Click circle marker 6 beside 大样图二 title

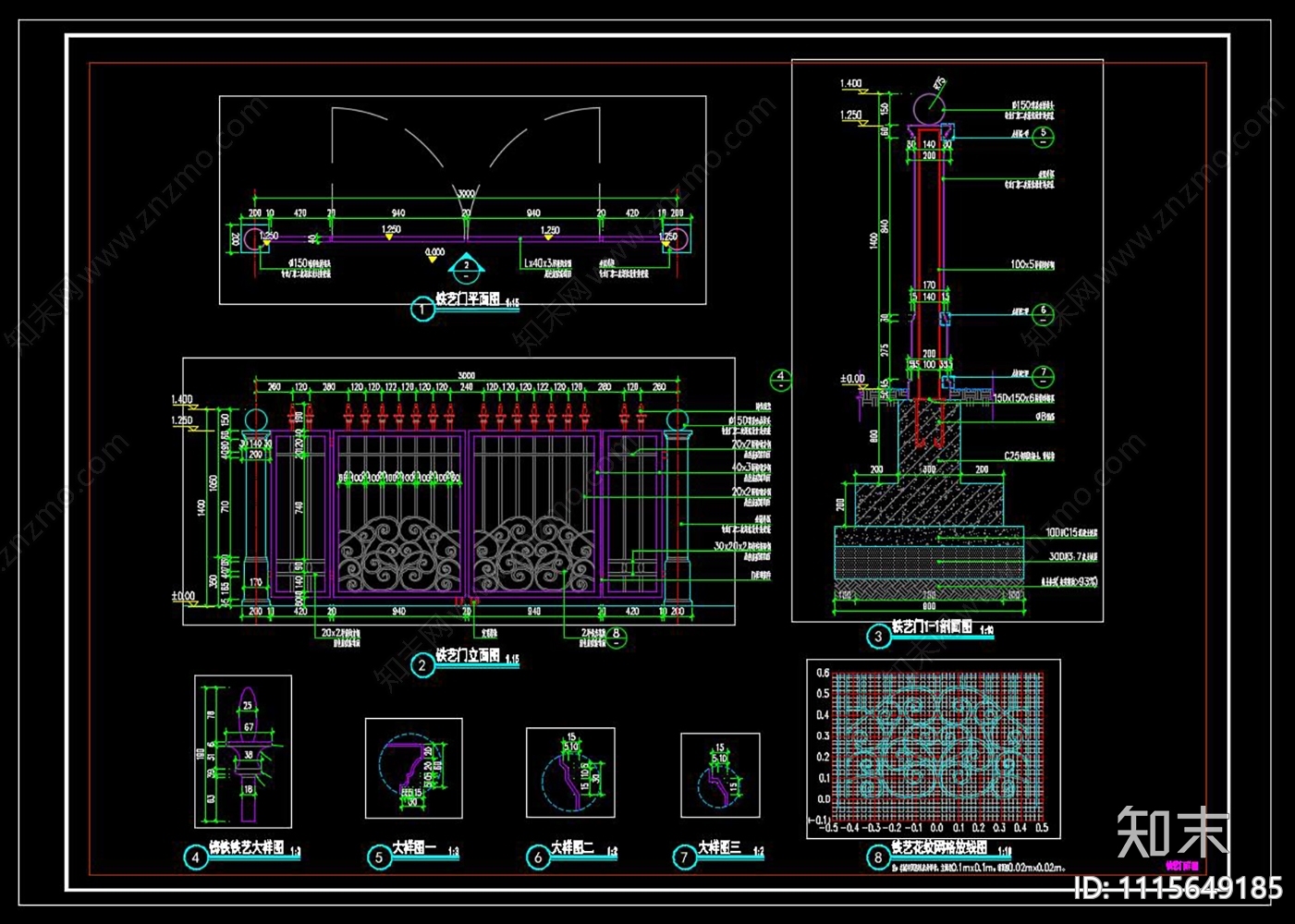pos(538,857)
